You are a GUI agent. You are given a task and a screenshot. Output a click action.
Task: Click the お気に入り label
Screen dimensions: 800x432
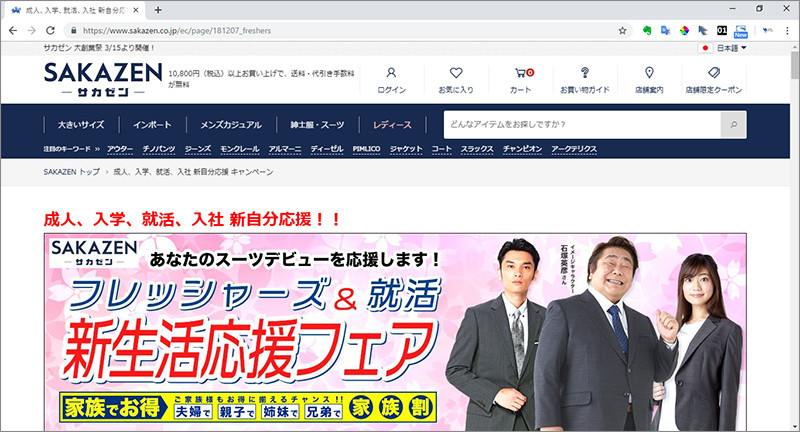[456, 90]
